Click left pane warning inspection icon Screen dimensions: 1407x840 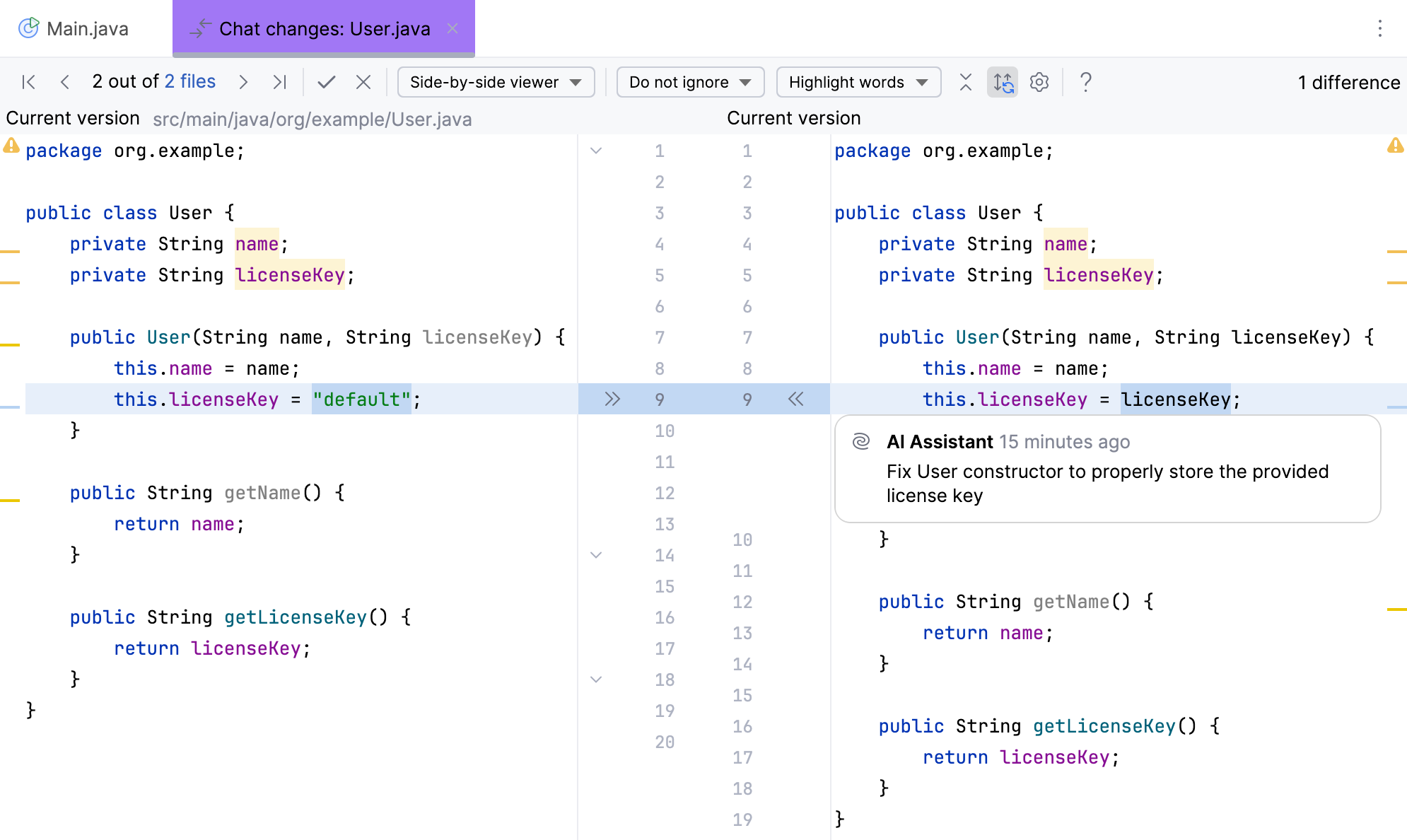pyautogui.click(x=11, y=146)
